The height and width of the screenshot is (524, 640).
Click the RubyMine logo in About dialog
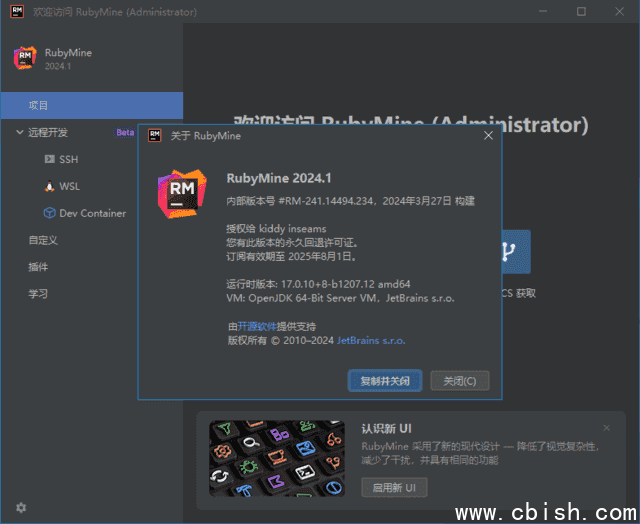(x=182, y=194)
